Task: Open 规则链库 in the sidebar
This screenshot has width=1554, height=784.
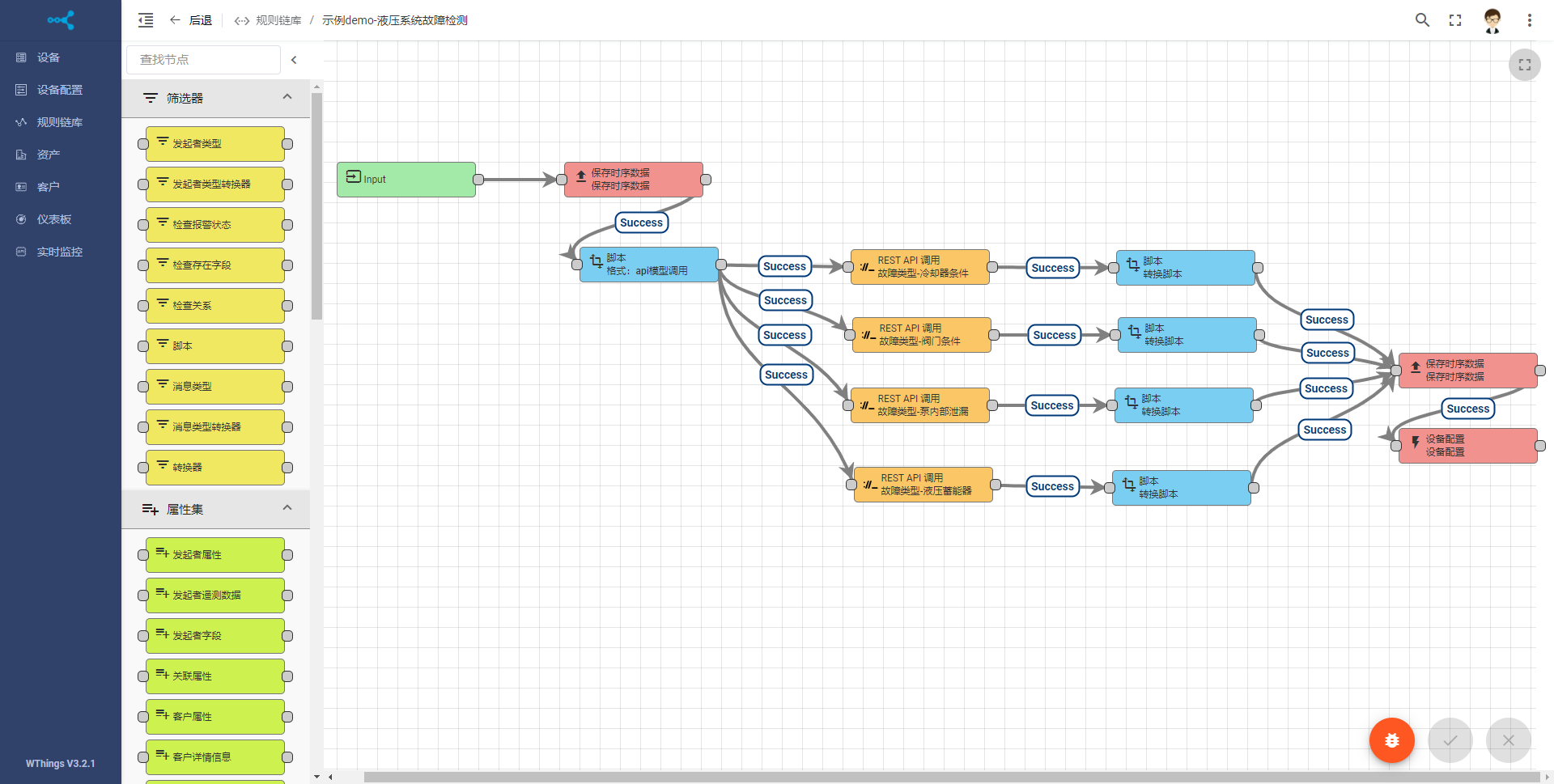Action: [x=61, y=122]
